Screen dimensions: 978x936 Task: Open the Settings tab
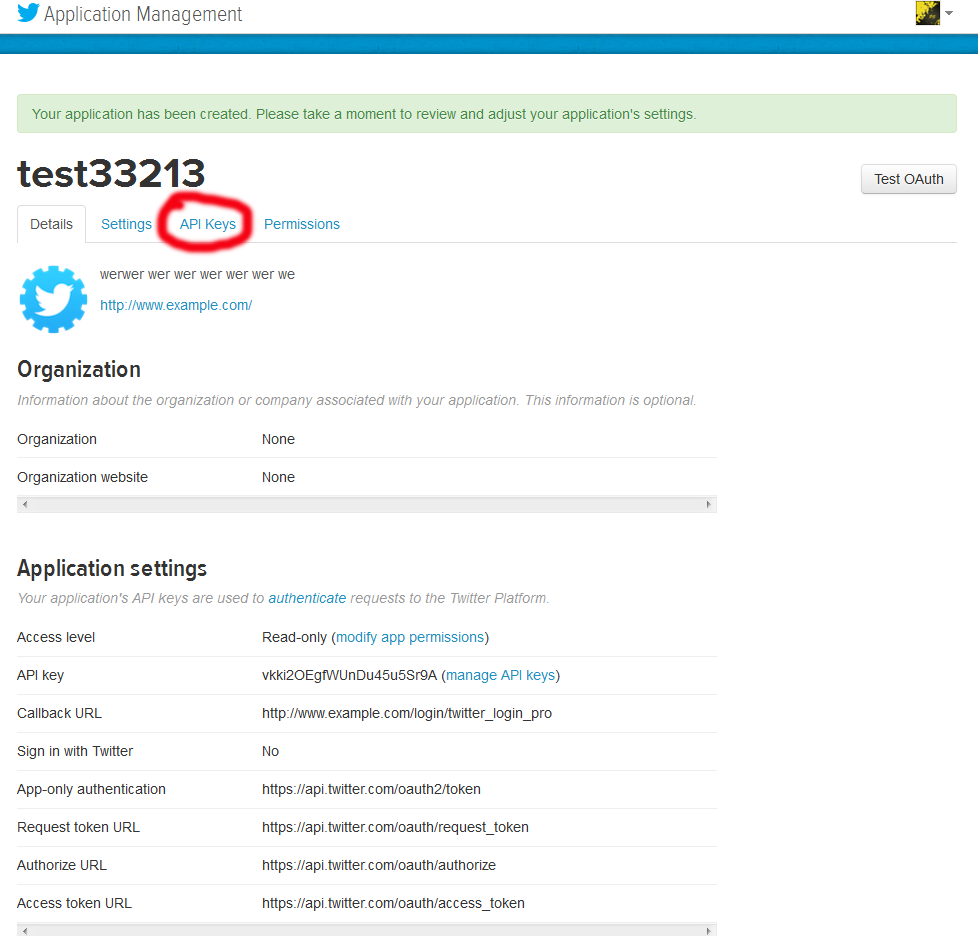pos(126,224)
